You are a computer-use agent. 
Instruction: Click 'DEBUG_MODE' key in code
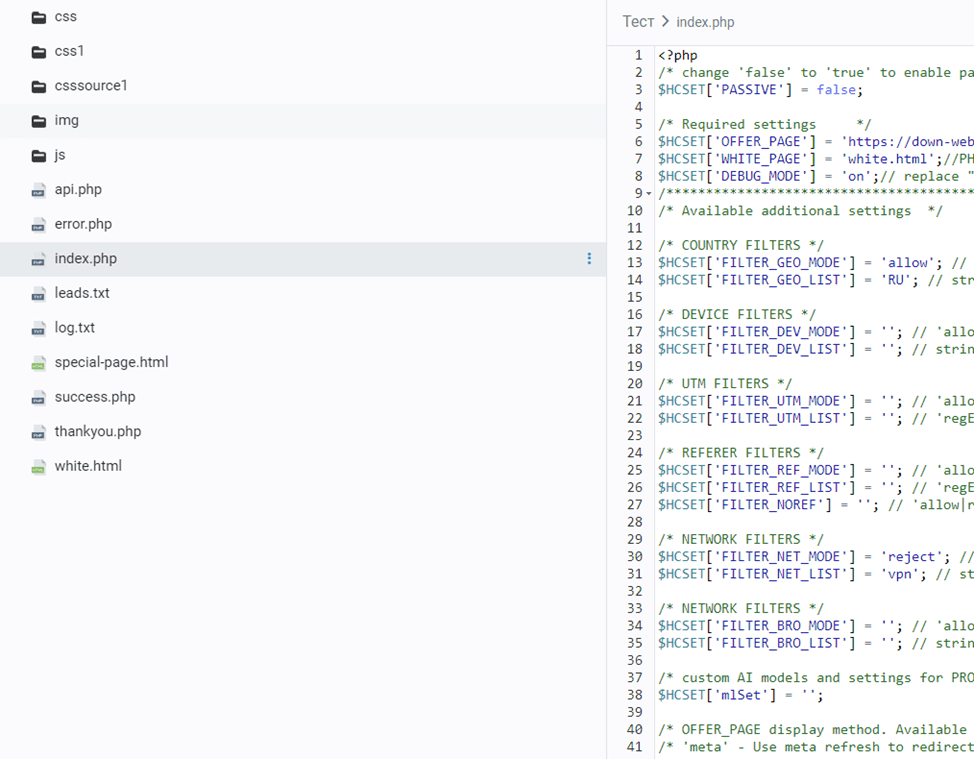click(x=764, y=176)
